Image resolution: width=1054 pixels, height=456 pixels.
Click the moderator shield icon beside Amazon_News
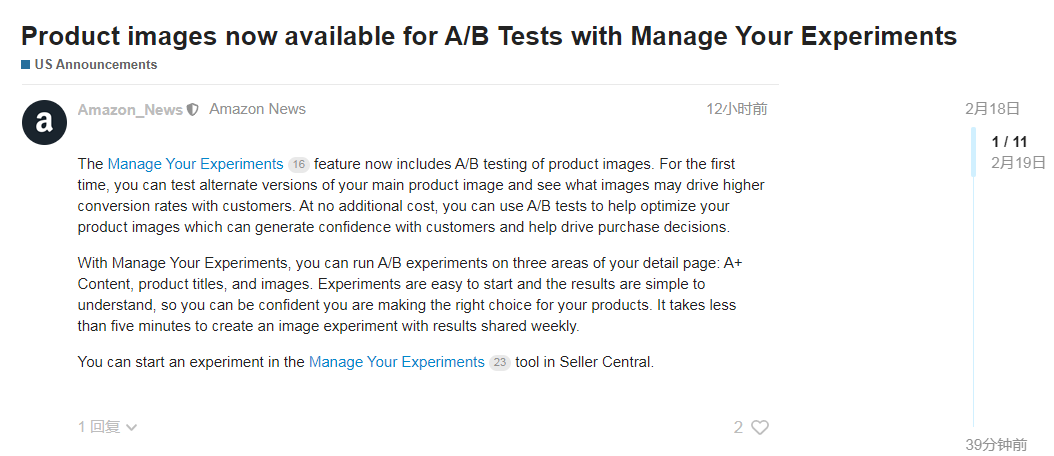[x=193, y=110]
